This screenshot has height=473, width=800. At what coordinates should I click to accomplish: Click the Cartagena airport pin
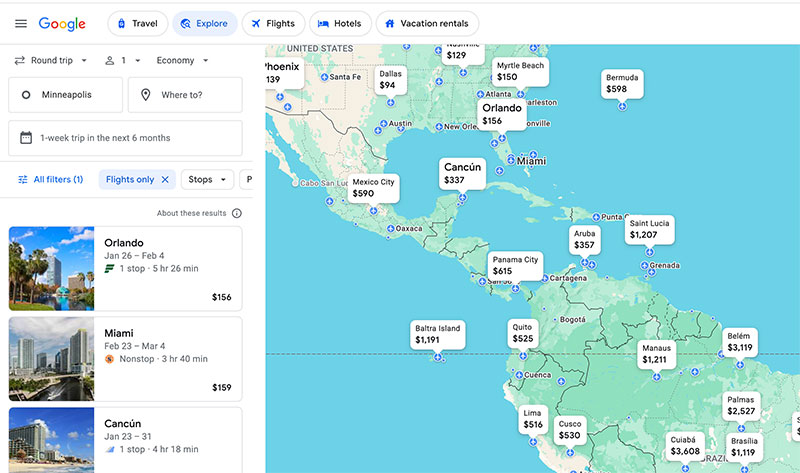coord(545,278)
